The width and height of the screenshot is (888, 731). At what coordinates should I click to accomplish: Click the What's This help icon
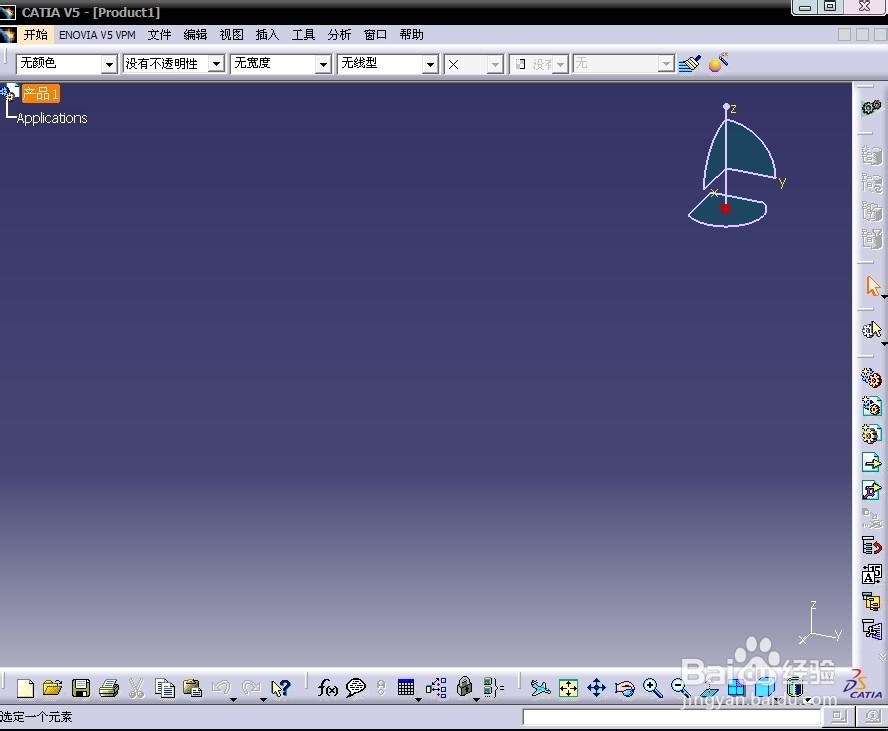coord(280,688)
